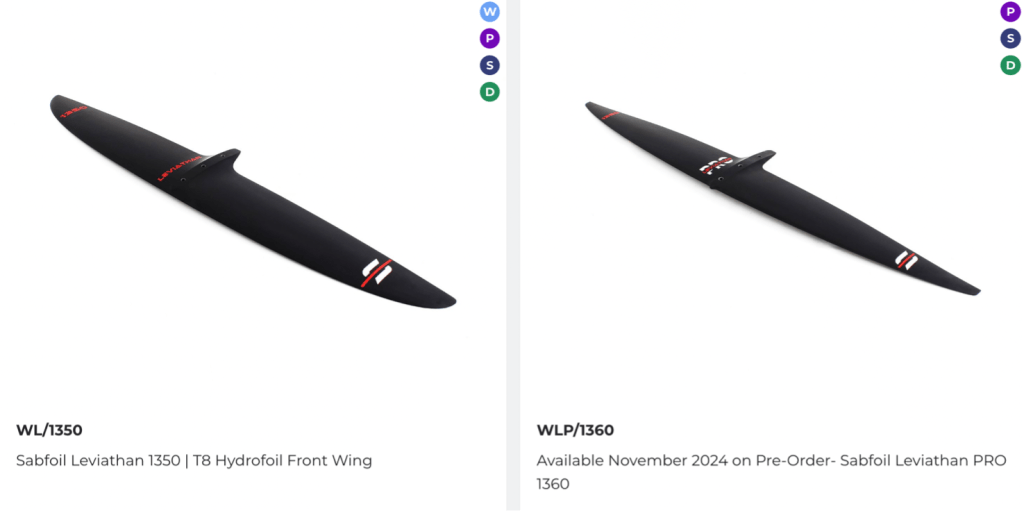Screen dimensions: 1024x513
Task: Click the white PRO lettering on the right wing
Action: [x=716, y=165]
